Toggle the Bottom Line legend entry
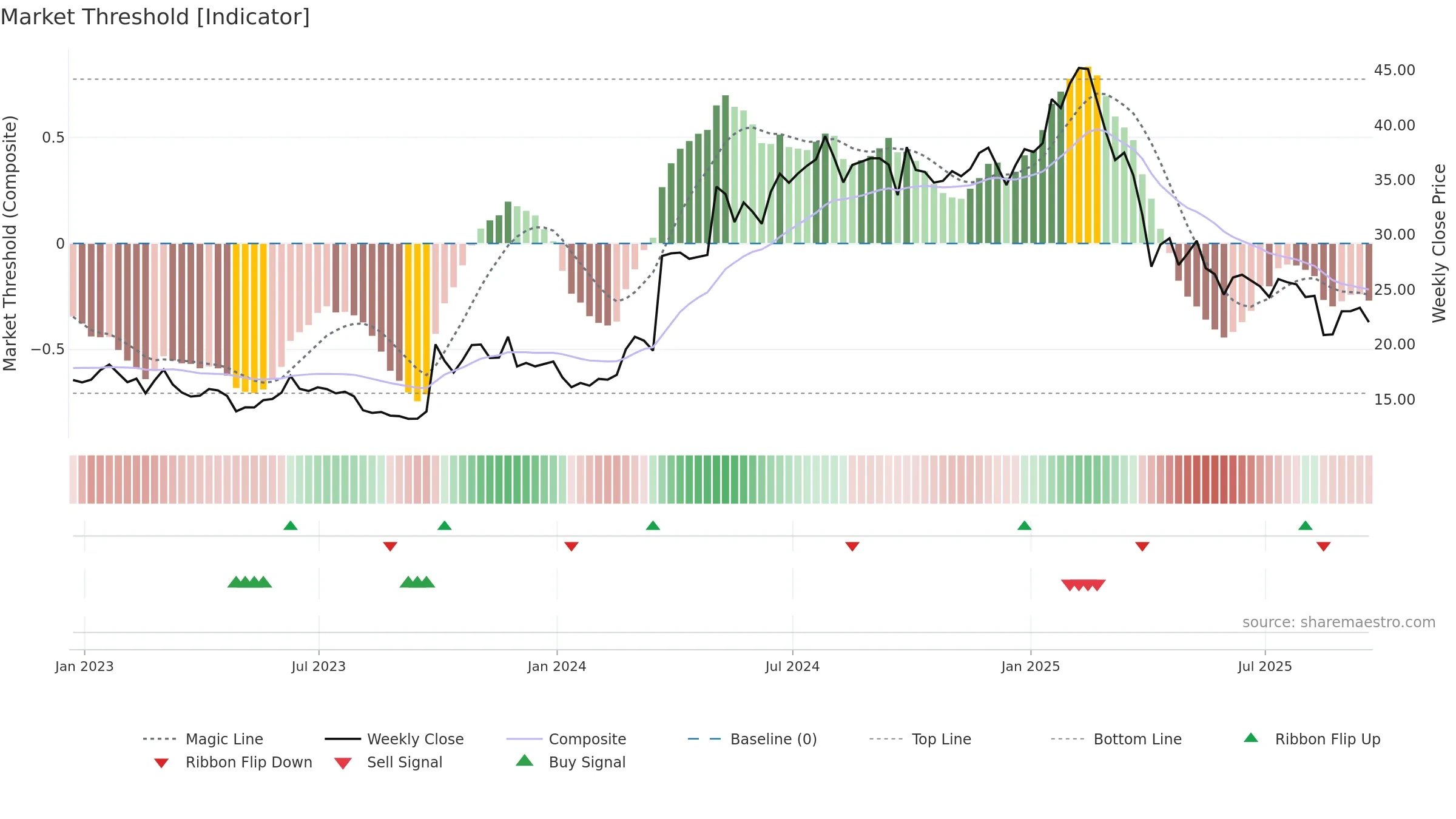Image resolution: width=1456 pixels, height=819 pixels. pyautogui.click(x=1116, y=739)
